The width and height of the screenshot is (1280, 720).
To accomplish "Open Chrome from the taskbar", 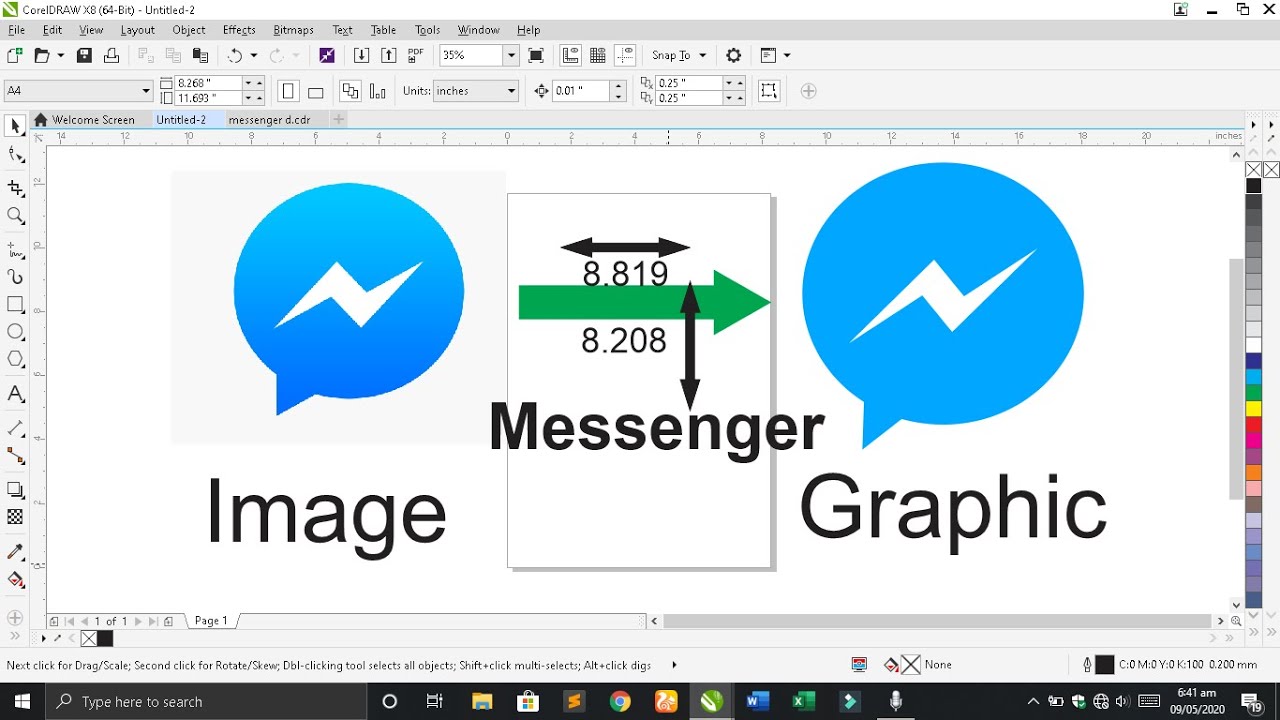I will (620, 702).
